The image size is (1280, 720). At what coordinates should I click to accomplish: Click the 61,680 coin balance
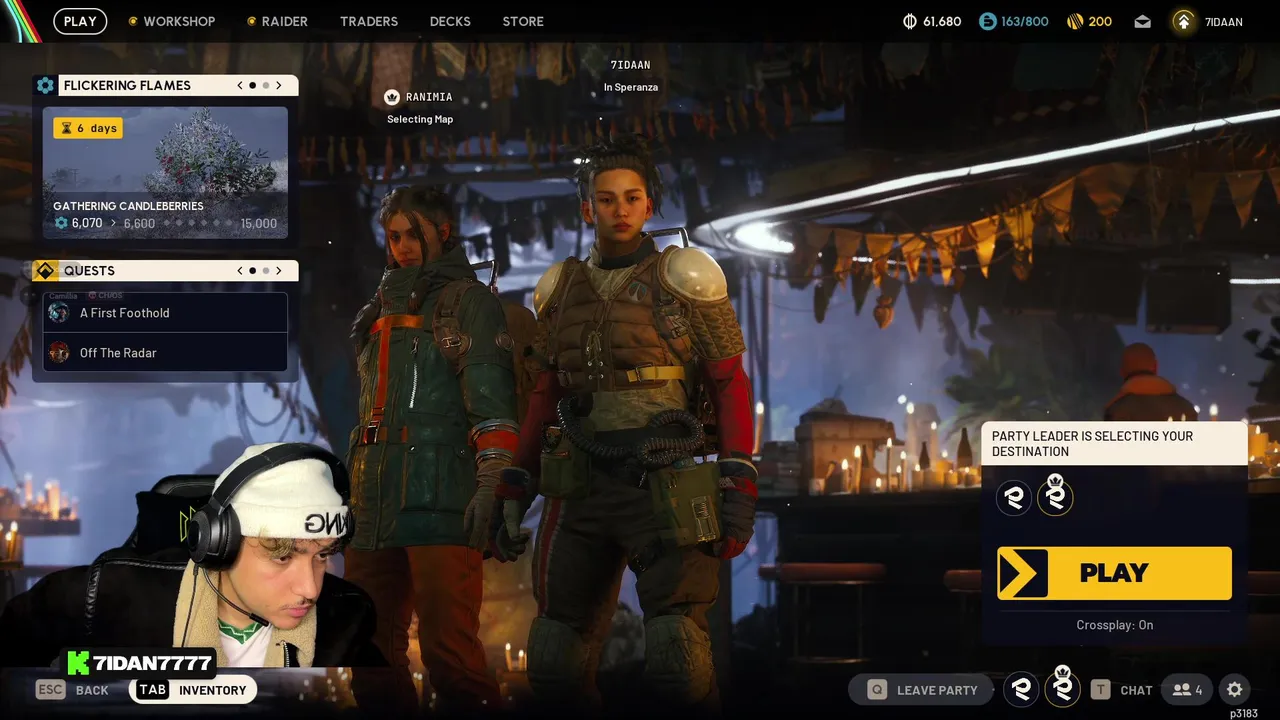coord(942,21)
